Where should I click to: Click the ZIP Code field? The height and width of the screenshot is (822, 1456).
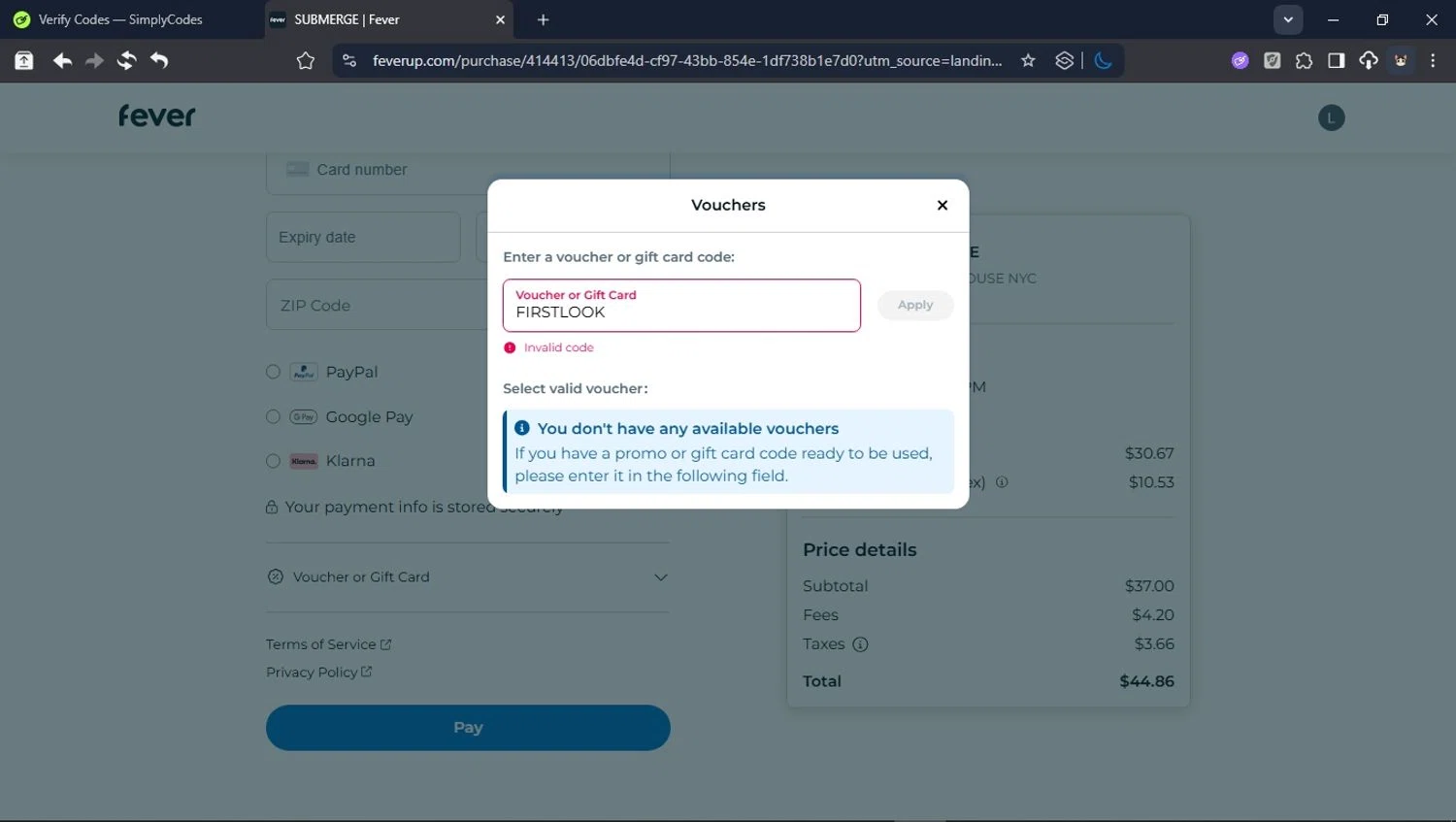(x=377, y=305)
